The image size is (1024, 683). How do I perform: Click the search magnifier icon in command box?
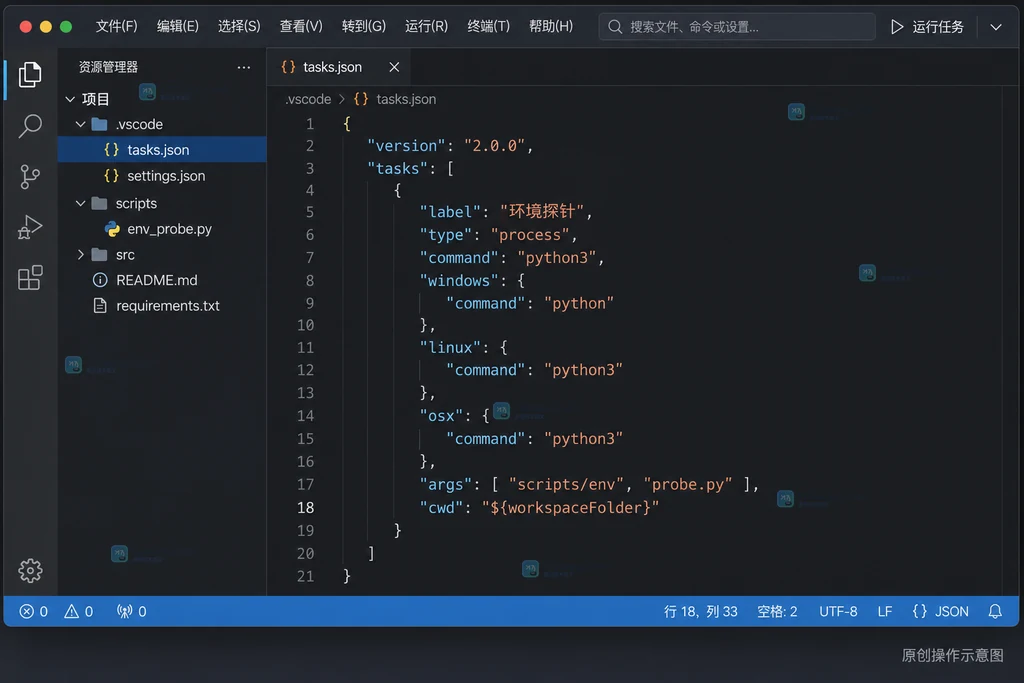click(615, 27)
